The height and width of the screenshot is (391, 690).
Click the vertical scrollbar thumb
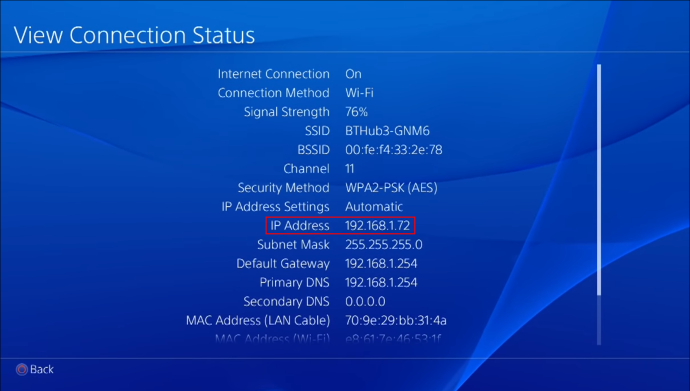(x=599, y=180)
